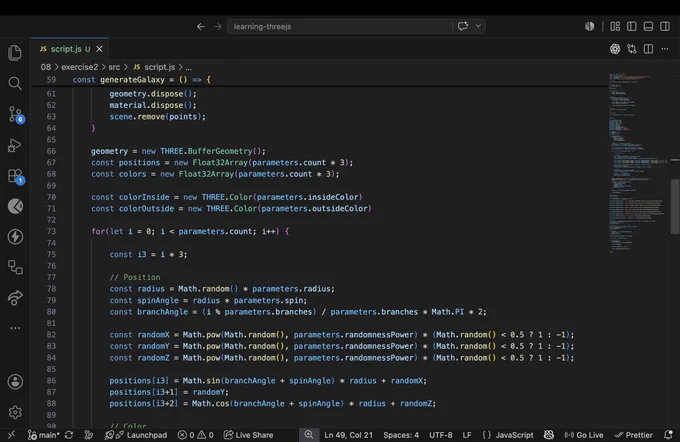The width and height of the screenshot is (680, 442).
Task: Split the editor to the right
Action: point(648,49)
